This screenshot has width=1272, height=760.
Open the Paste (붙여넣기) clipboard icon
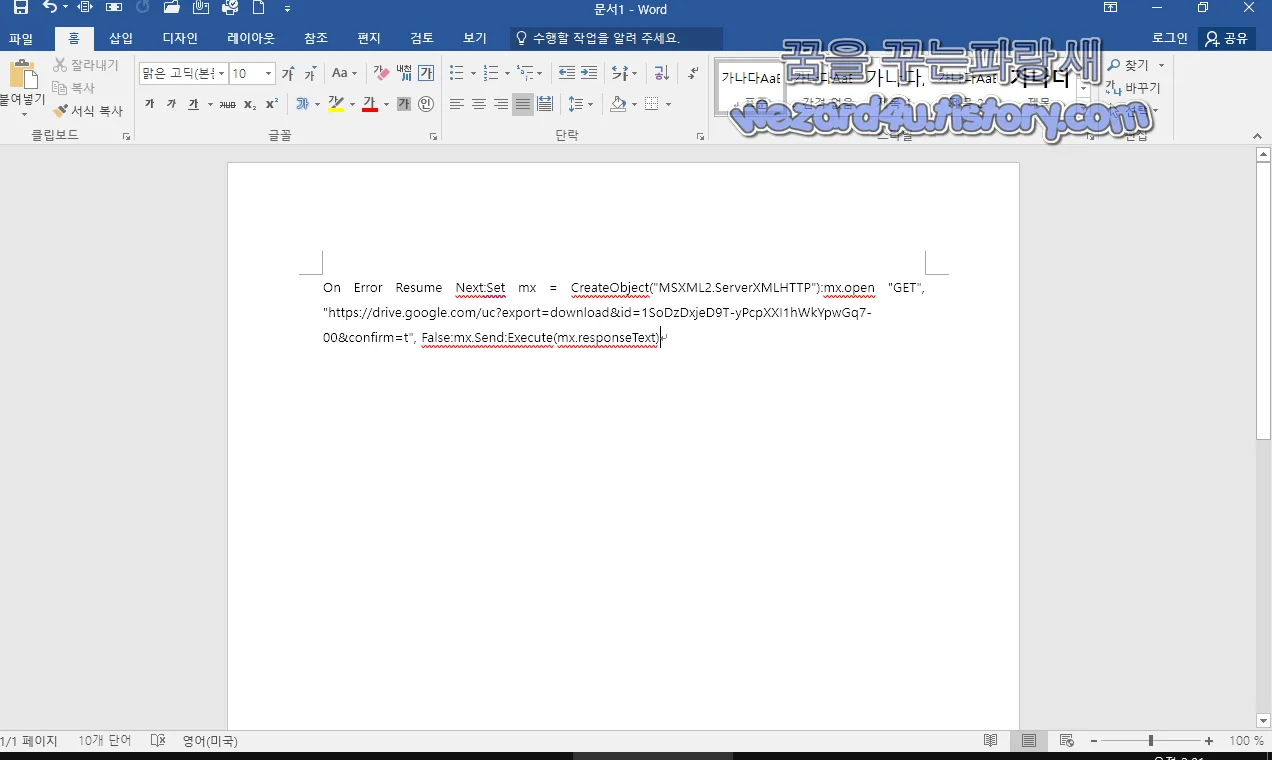click(x=22, y=75)
